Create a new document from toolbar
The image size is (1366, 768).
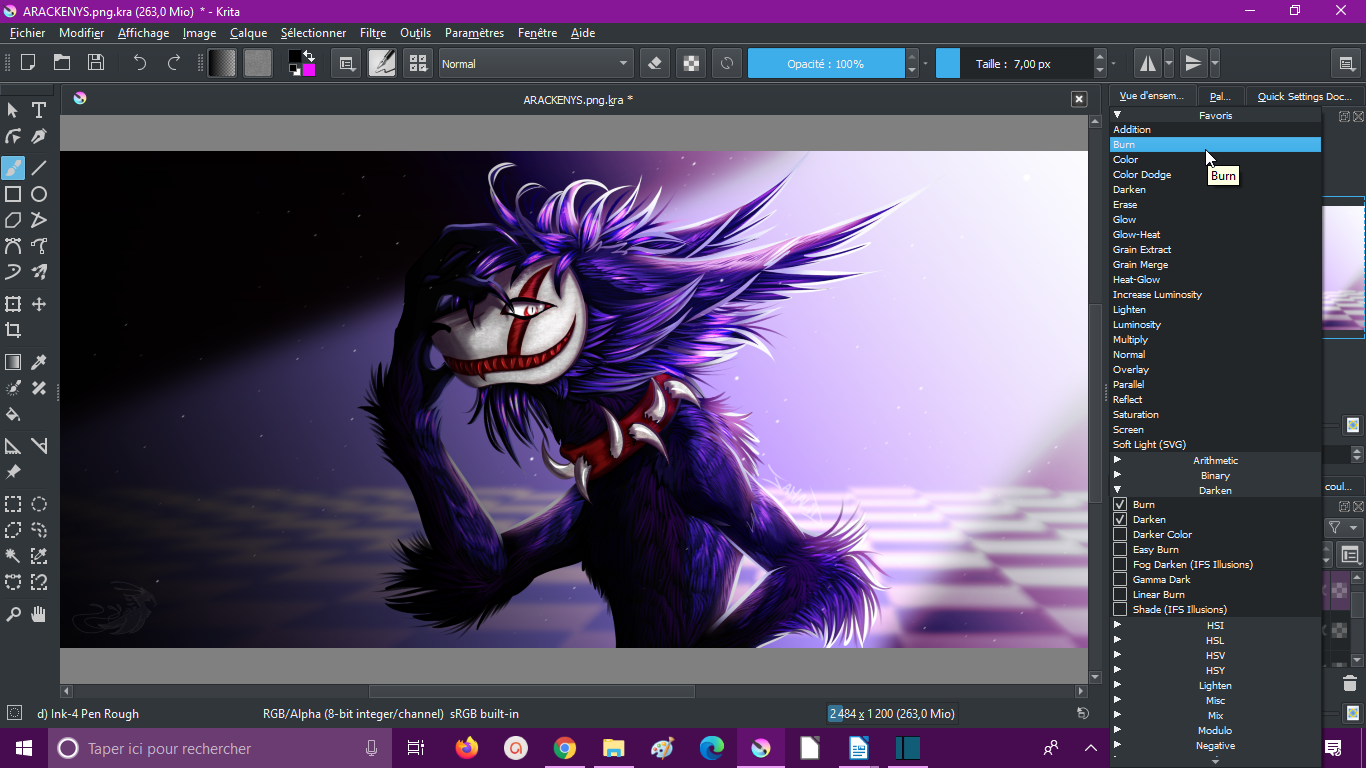tap(28, 63)
